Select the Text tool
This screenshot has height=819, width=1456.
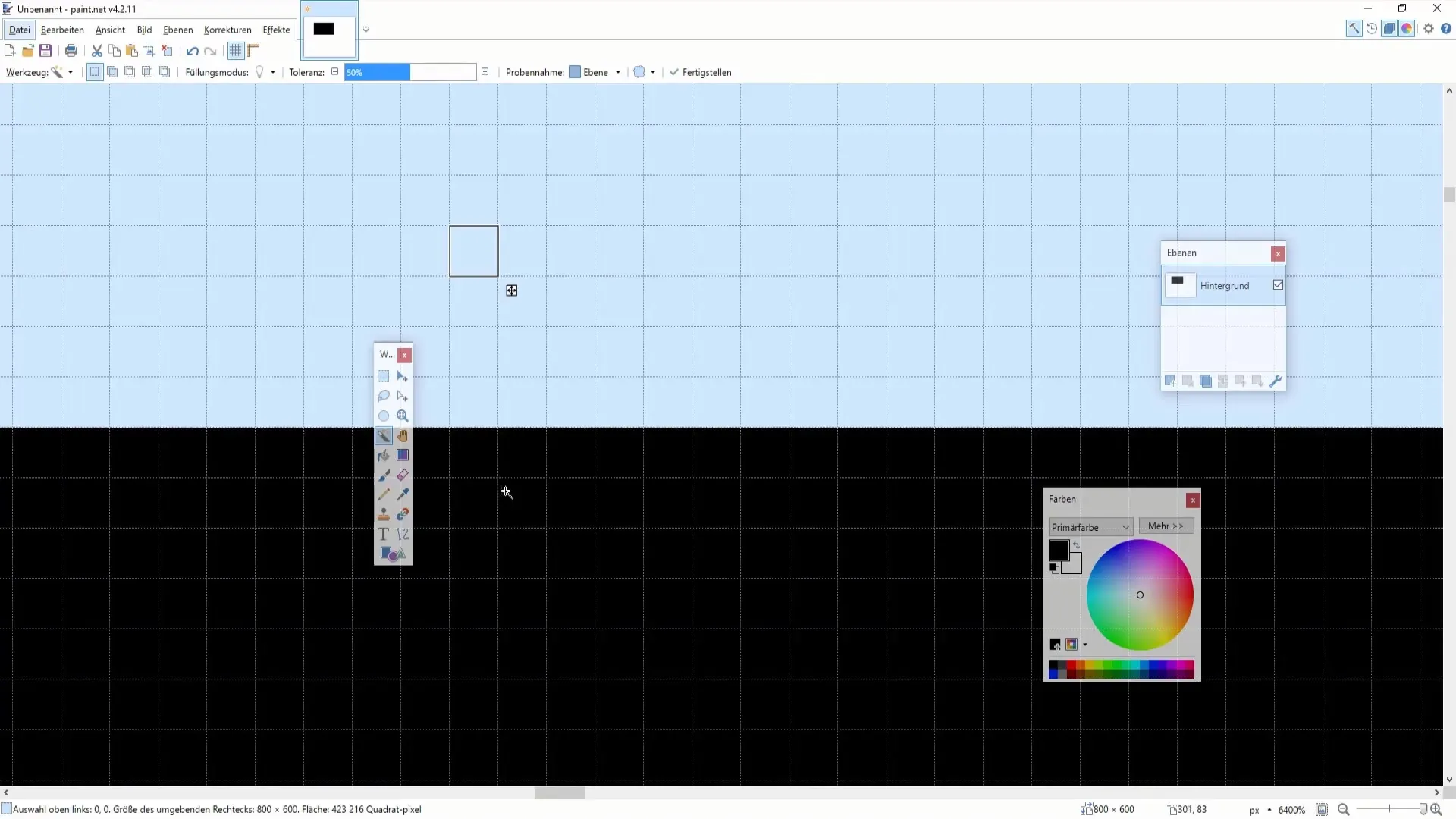pyautogui.click(x=384, y=534)
